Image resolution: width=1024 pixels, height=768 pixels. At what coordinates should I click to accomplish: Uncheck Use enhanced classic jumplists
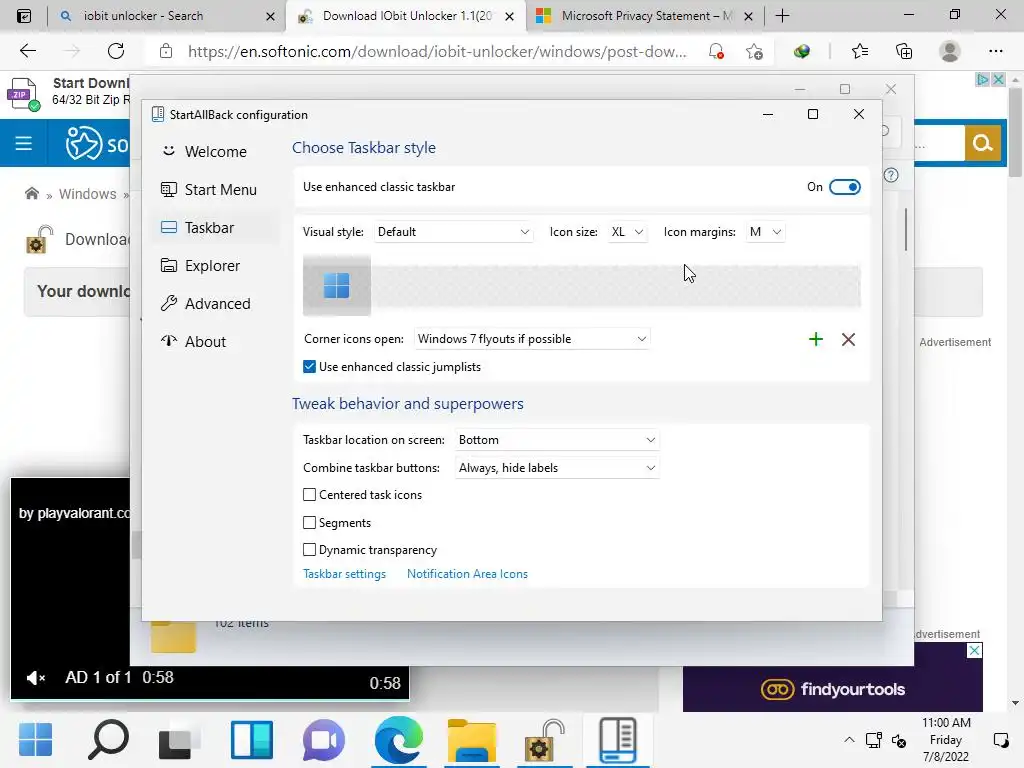(x=310, y=367)
